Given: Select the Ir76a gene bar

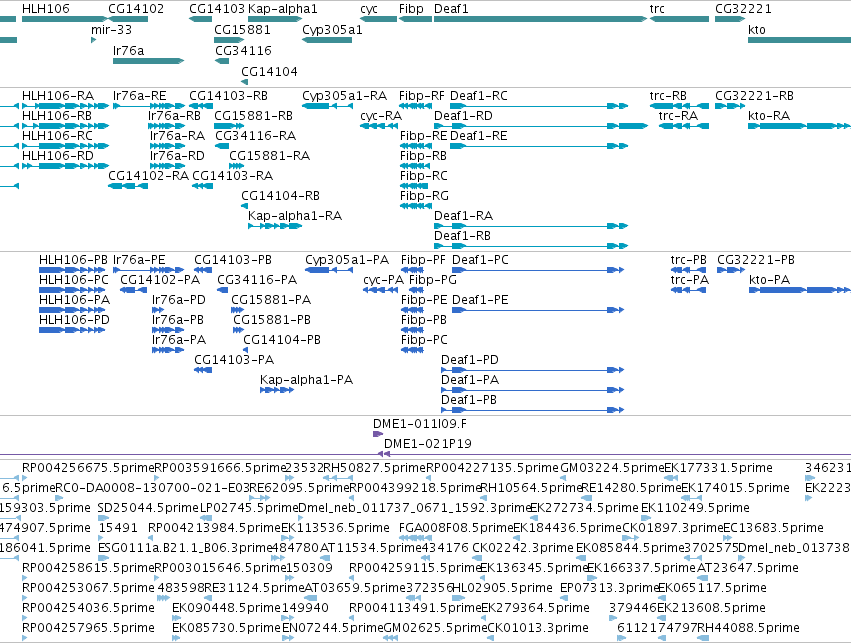Looking at the screenshot, I should tap(149, 61).
